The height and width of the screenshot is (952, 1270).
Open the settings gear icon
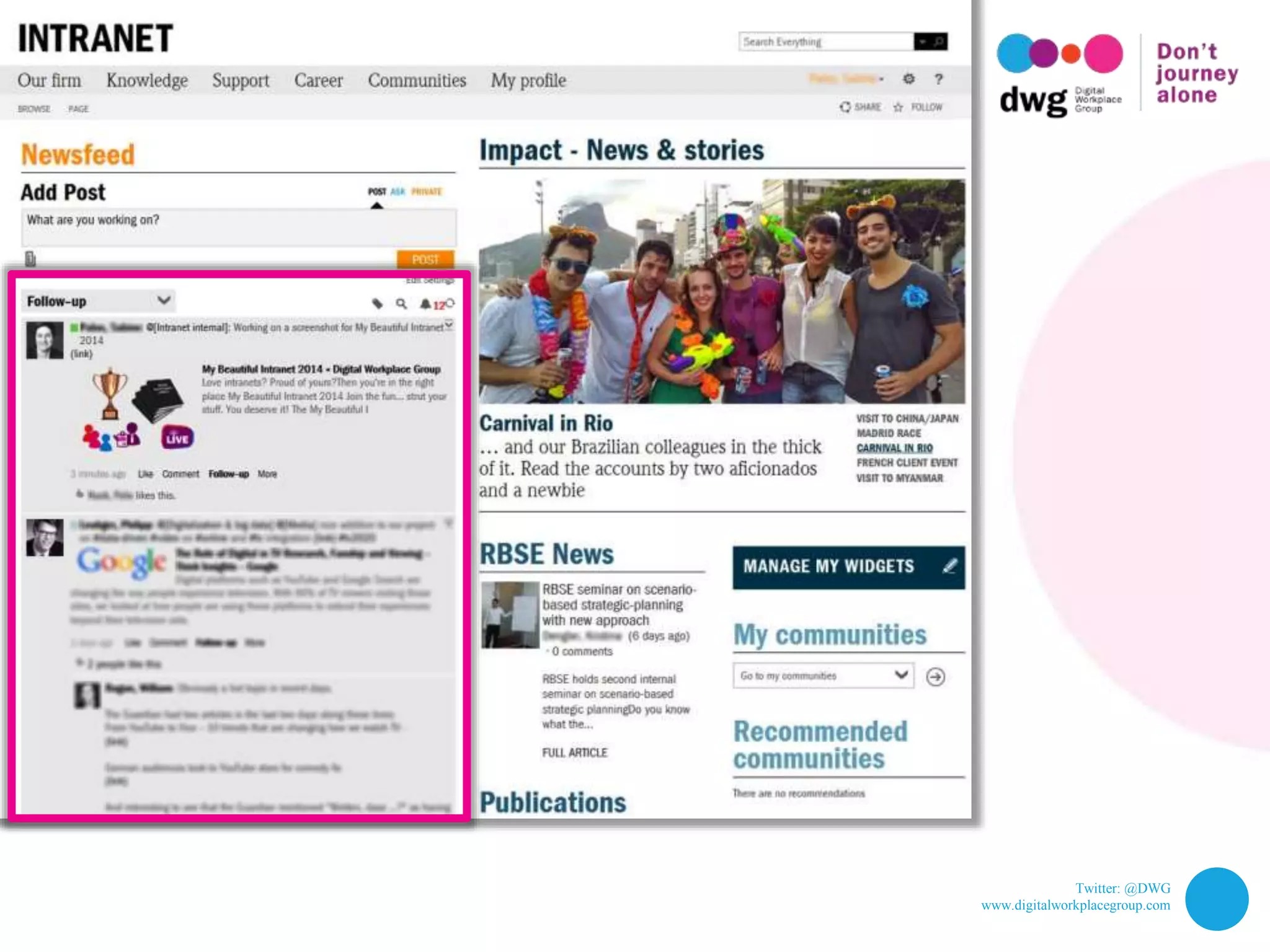[908, 79]
